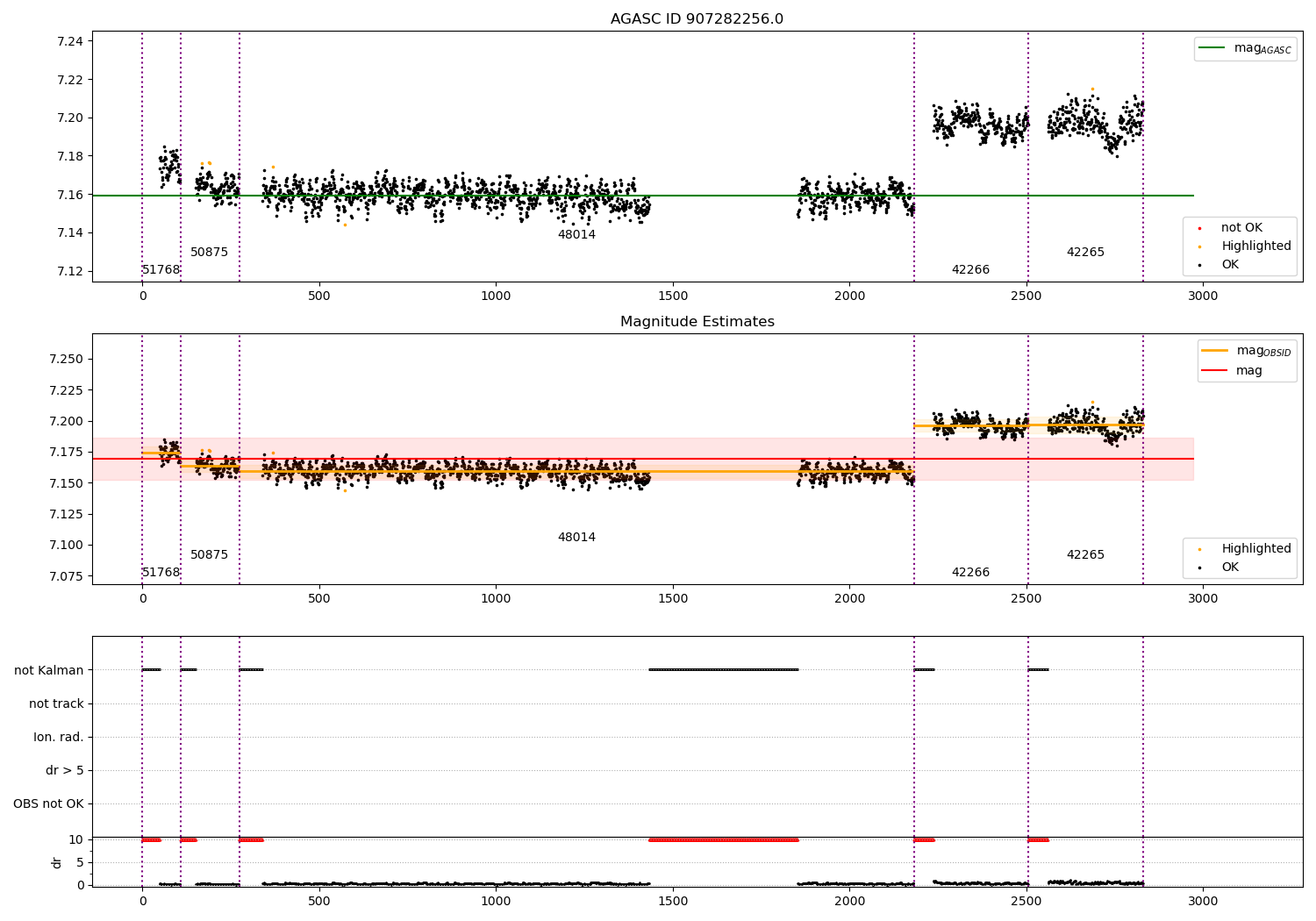Select the mag AGASC legend entry

pos(1245,48)
